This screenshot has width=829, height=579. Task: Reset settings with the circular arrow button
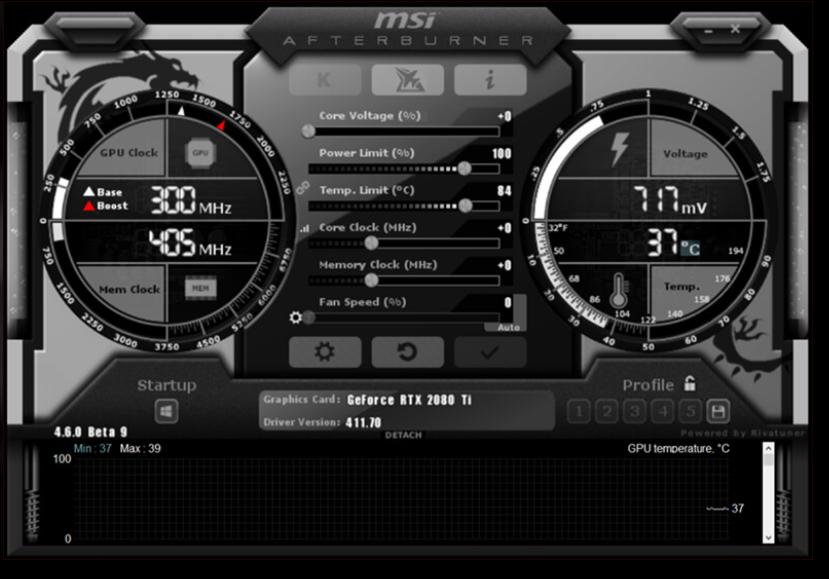click(x=408, y=352)
